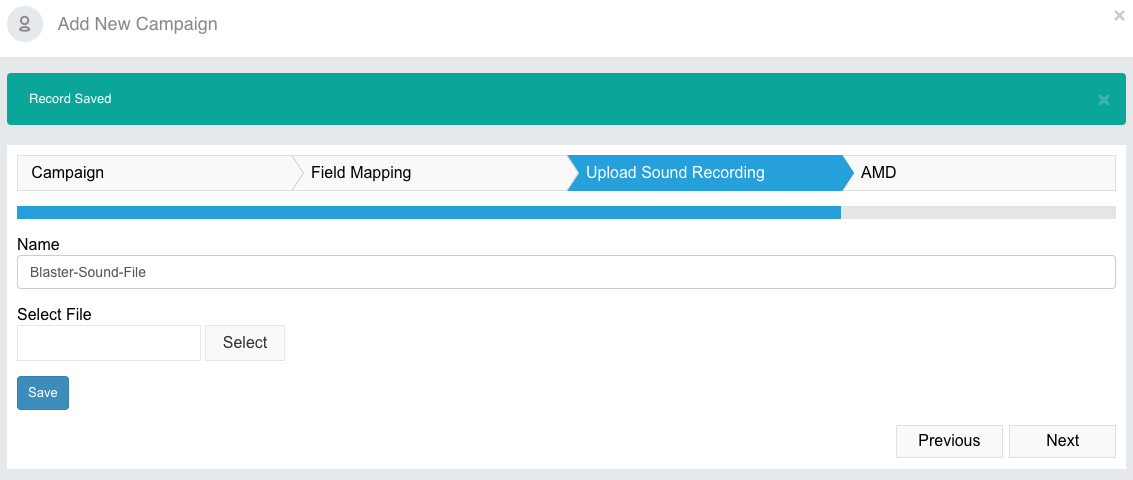Click the Record Saved message text
This screenshot has width=1133, height=480.
click(70, 99)
